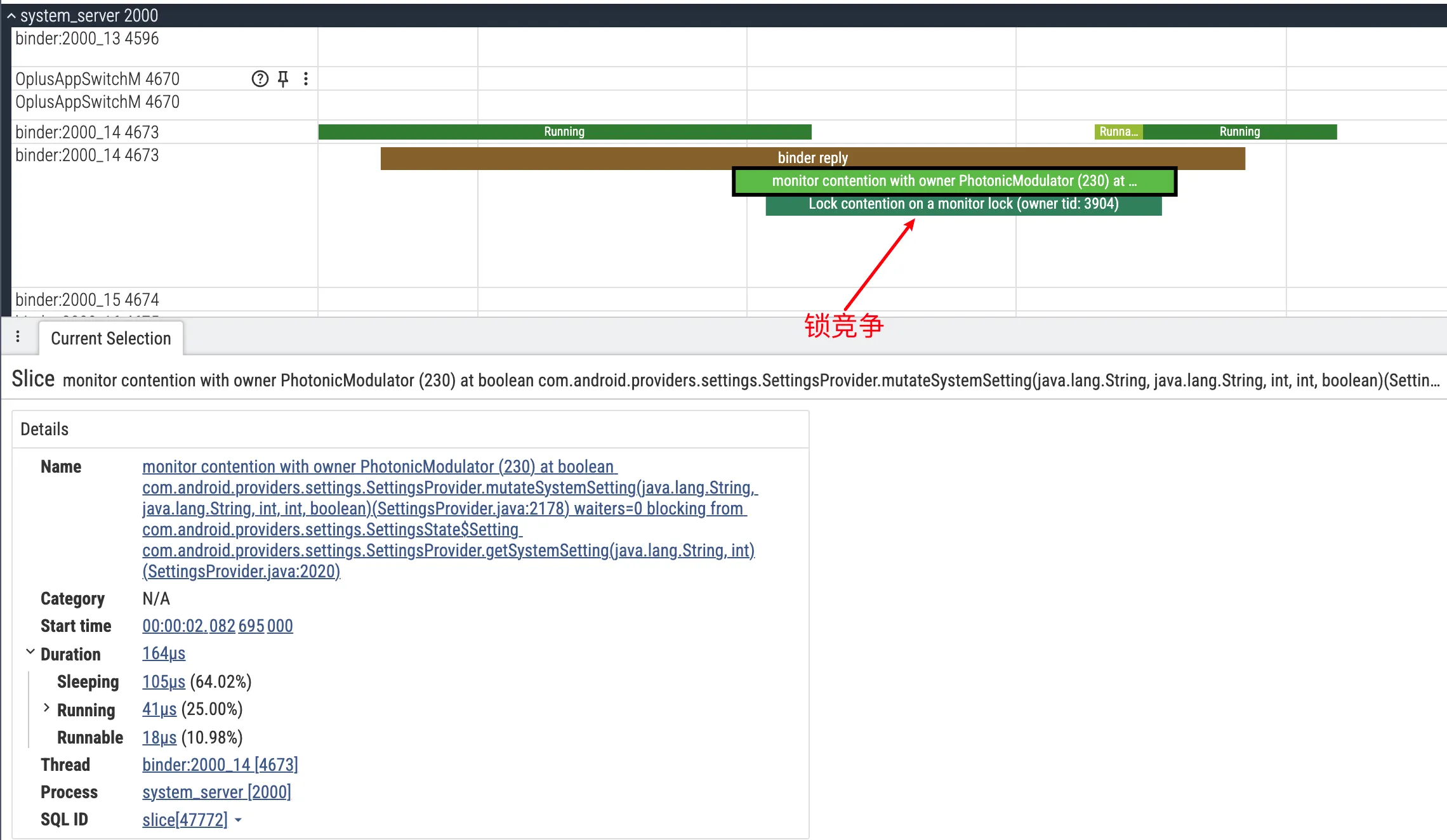Collapse the system_server 2000 process group
The height and width of the screenshot is (840, 1447).
point(11,16)
